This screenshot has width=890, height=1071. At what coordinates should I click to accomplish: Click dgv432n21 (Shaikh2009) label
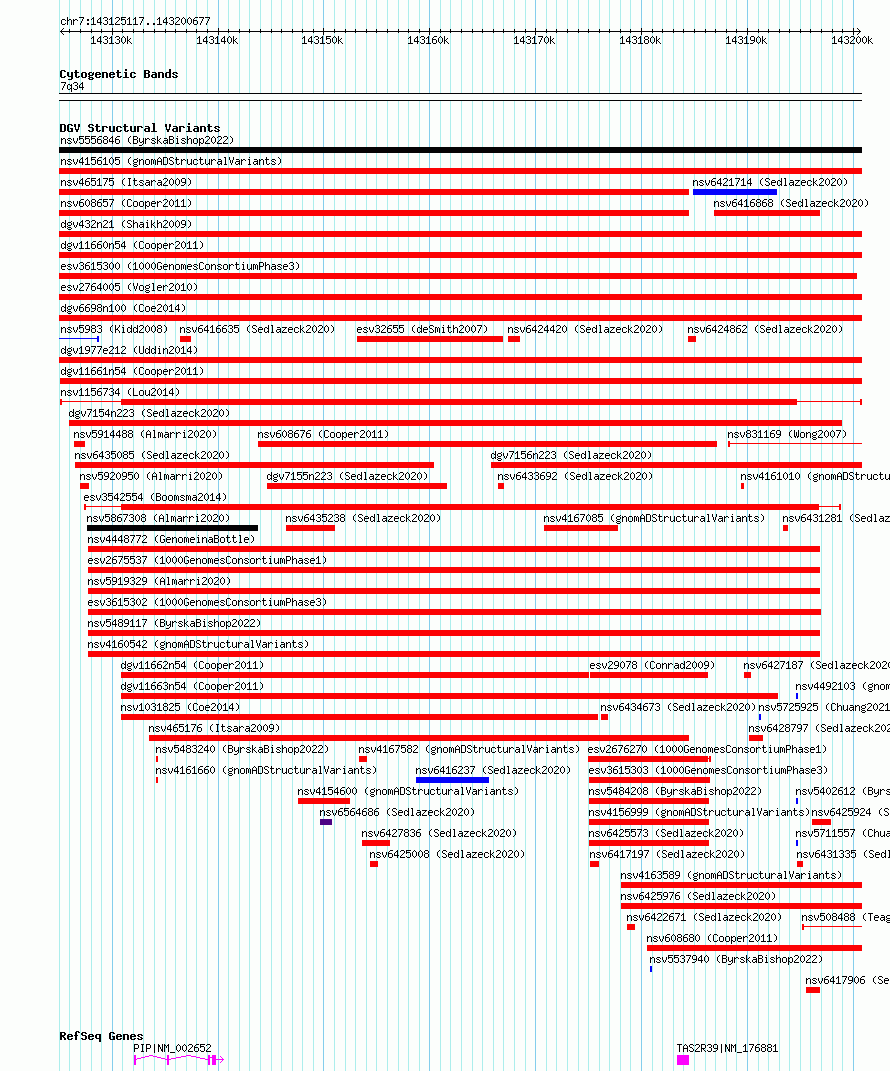[126, 224]
